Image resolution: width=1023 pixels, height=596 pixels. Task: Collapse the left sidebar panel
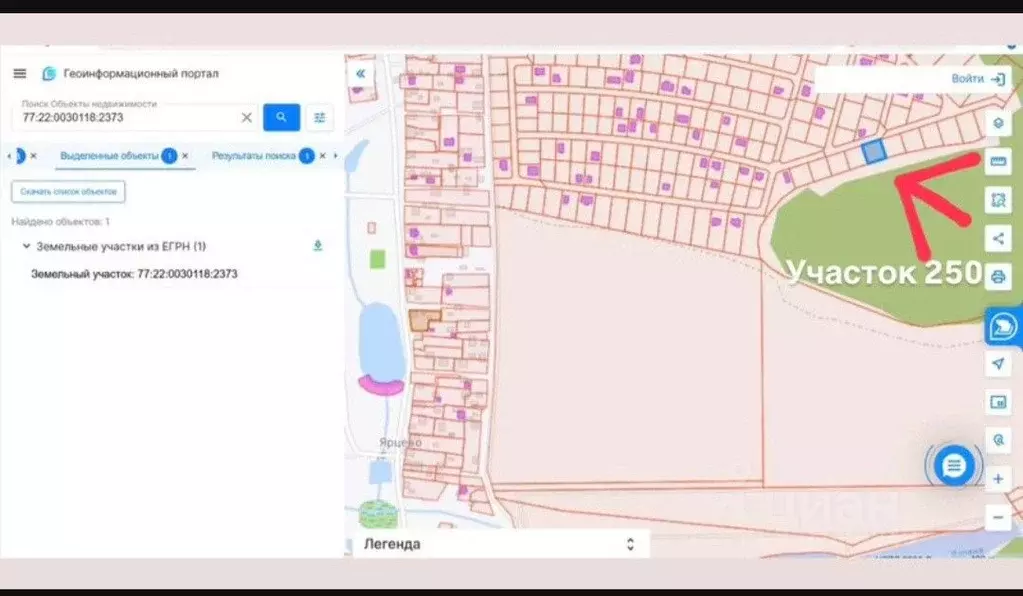point(360,73)
